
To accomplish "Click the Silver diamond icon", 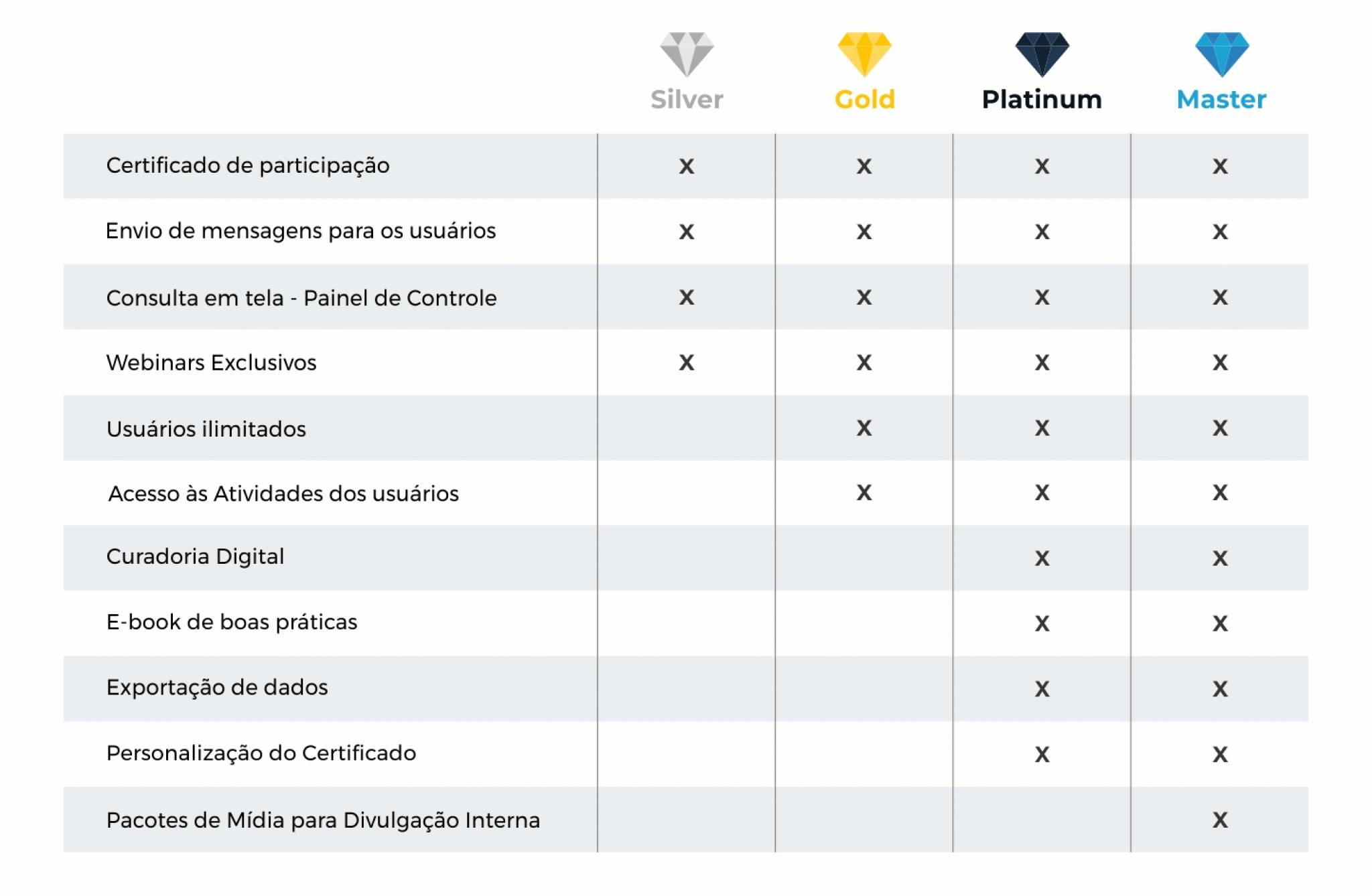I will tap(687, 54).
